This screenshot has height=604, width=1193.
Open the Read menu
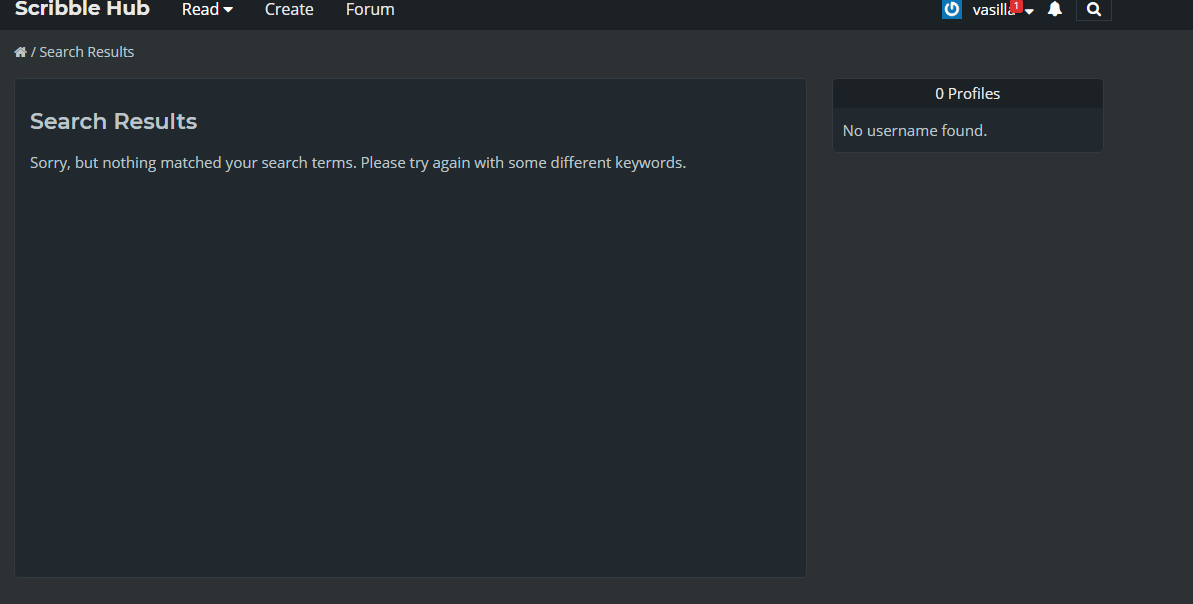tap(200, 9)
